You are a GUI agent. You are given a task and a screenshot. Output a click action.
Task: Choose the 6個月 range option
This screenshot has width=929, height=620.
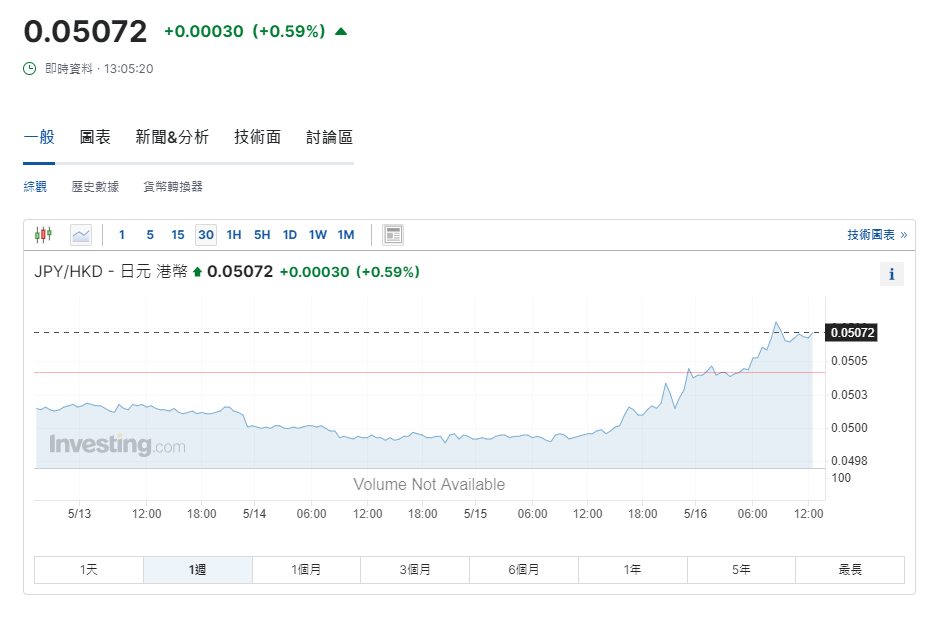(x=523, y=569)
